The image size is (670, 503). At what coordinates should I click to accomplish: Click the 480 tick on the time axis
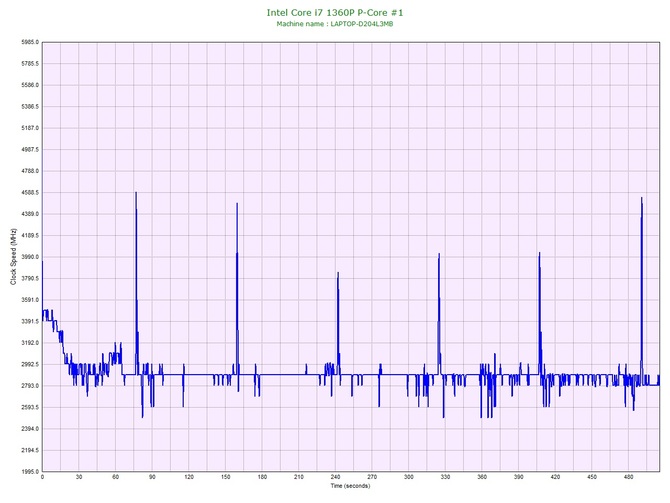pos(629,477)
